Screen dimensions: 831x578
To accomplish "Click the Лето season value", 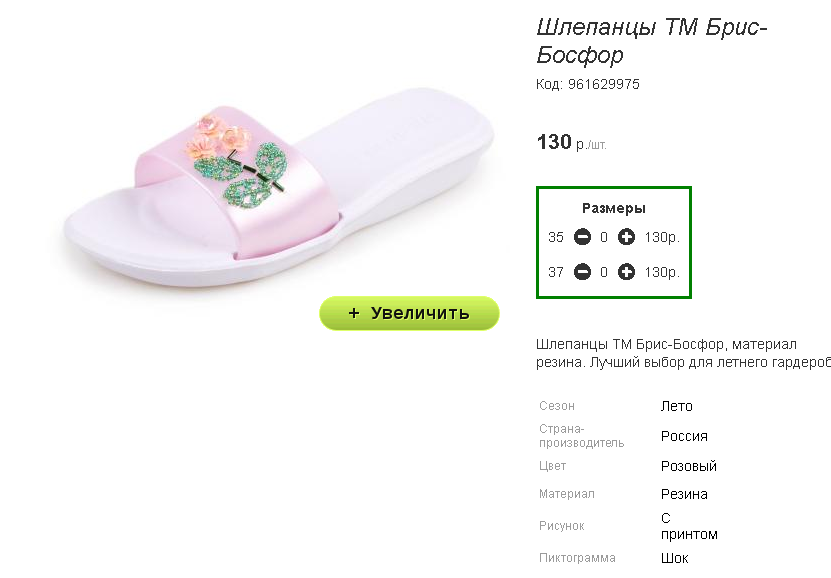I will pos(676,406).
